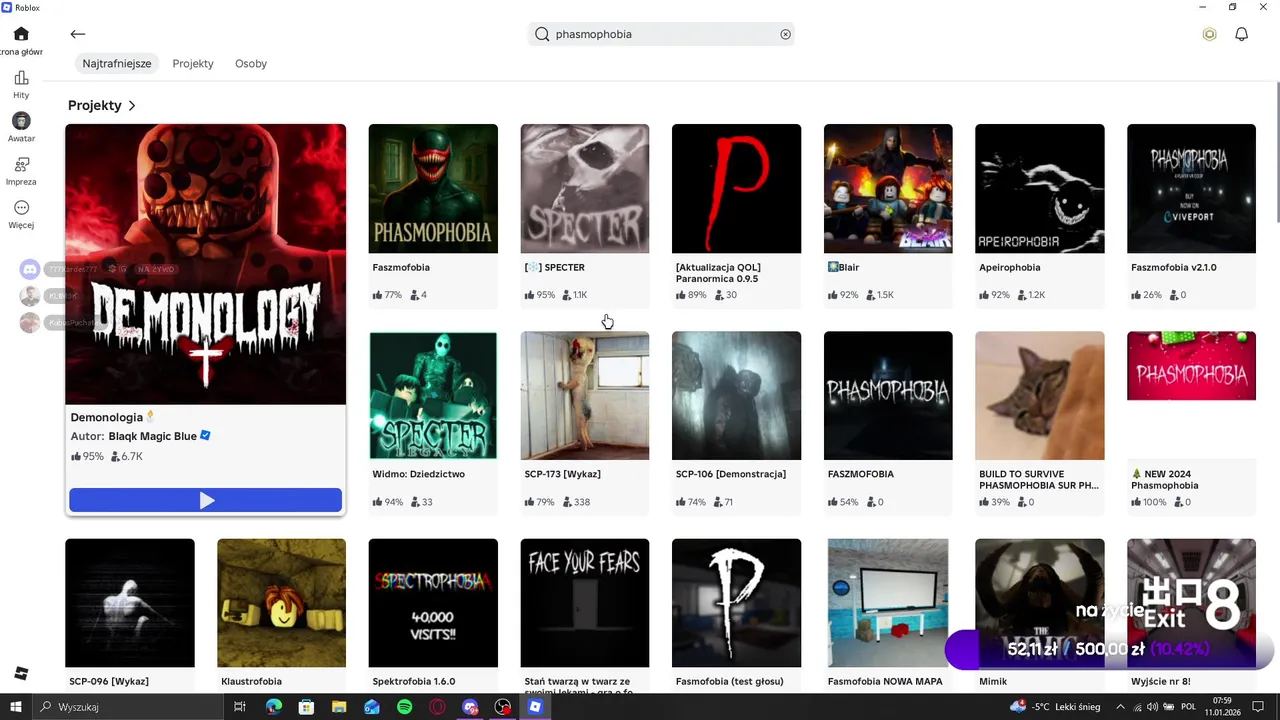Open the SCP-106 [Demonstracja] thumbnail
This screenshot has width=1280, height=720.
(736, 396)
